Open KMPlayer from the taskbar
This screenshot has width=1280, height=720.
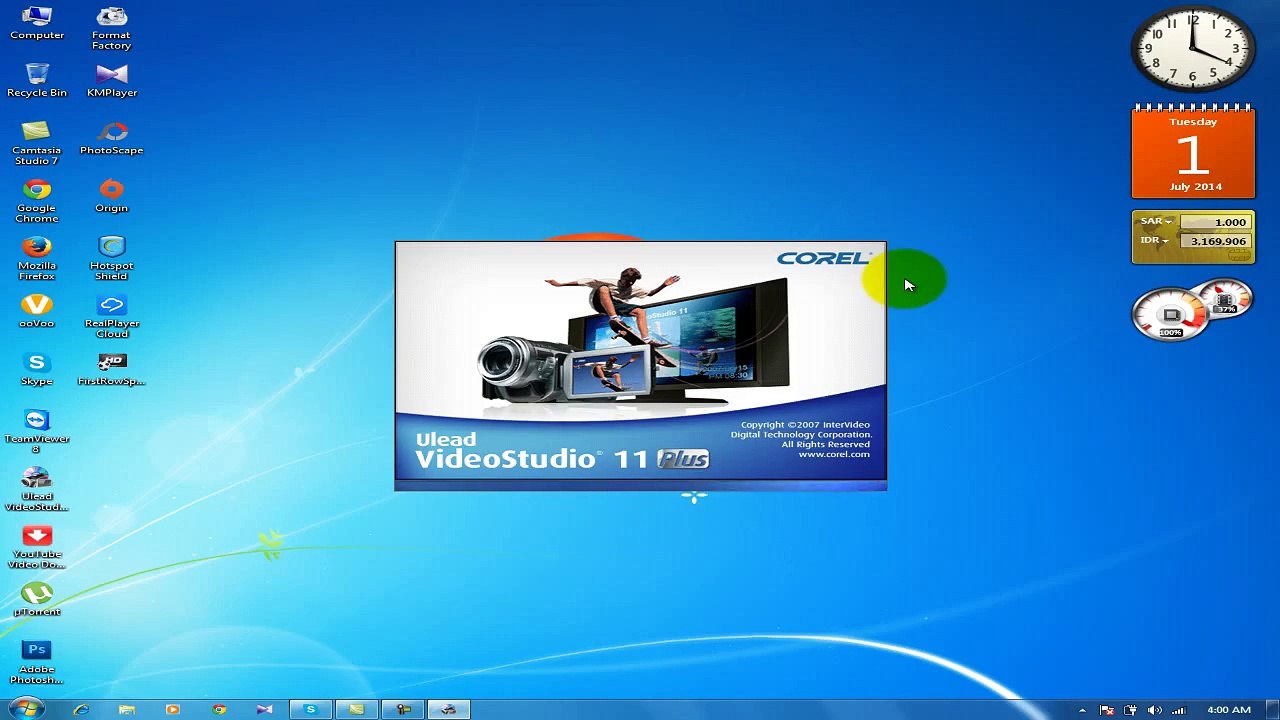click(265, 709)
